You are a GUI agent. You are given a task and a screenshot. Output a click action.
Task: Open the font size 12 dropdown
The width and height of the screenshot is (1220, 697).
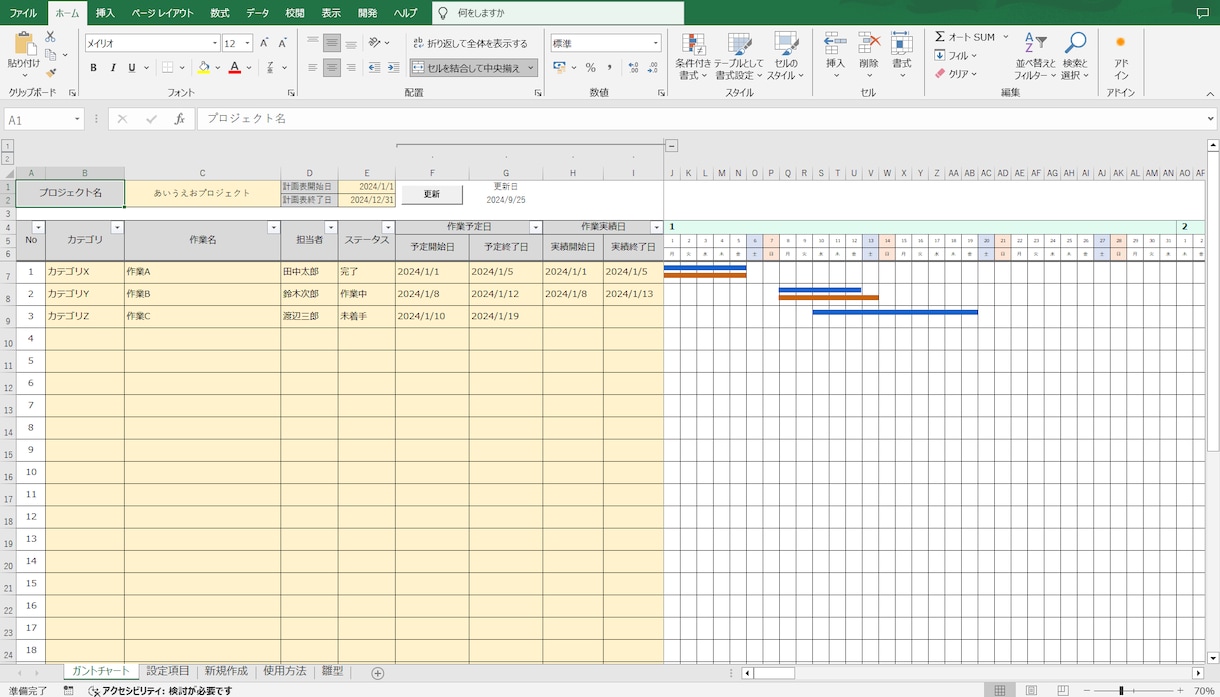click(248, 43)
